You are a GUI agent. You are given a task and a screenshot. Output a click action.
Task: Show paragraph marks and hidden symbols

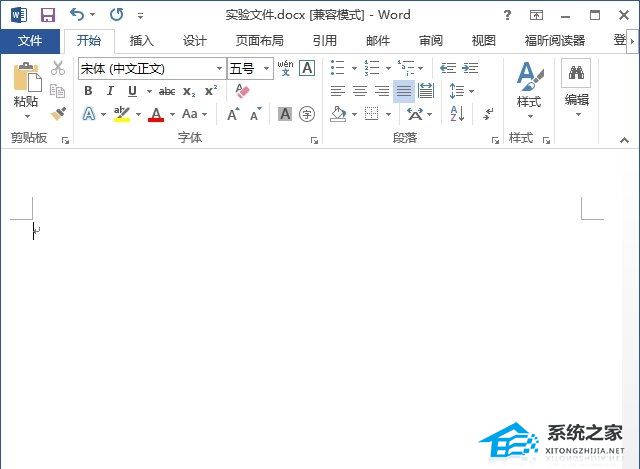[x=488, y=114]
